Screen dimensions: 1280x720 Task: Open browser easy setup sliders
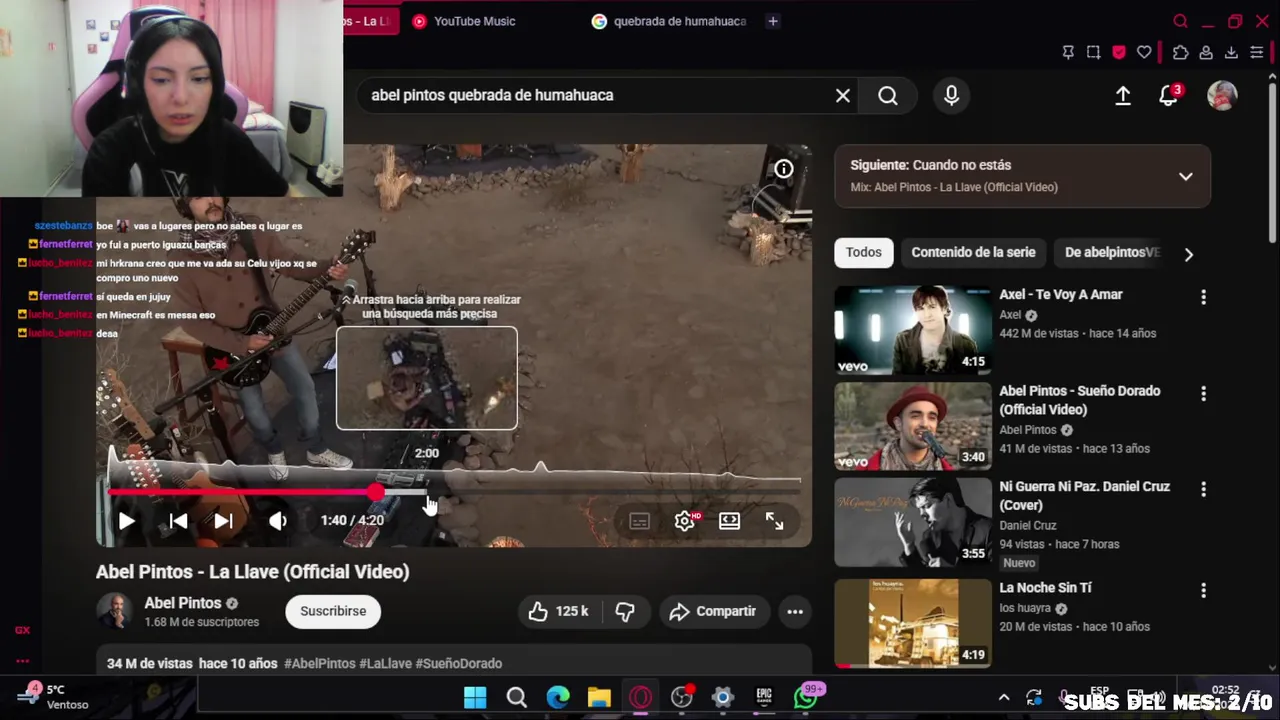tap(1257, 52)
